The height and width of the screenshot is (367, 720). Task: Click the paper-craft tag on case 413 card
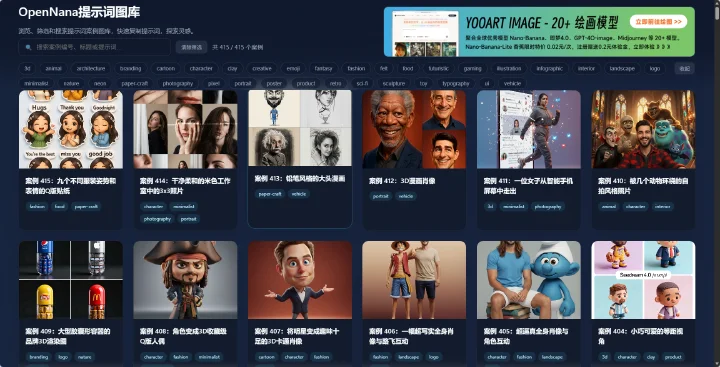tap(270, 194)
